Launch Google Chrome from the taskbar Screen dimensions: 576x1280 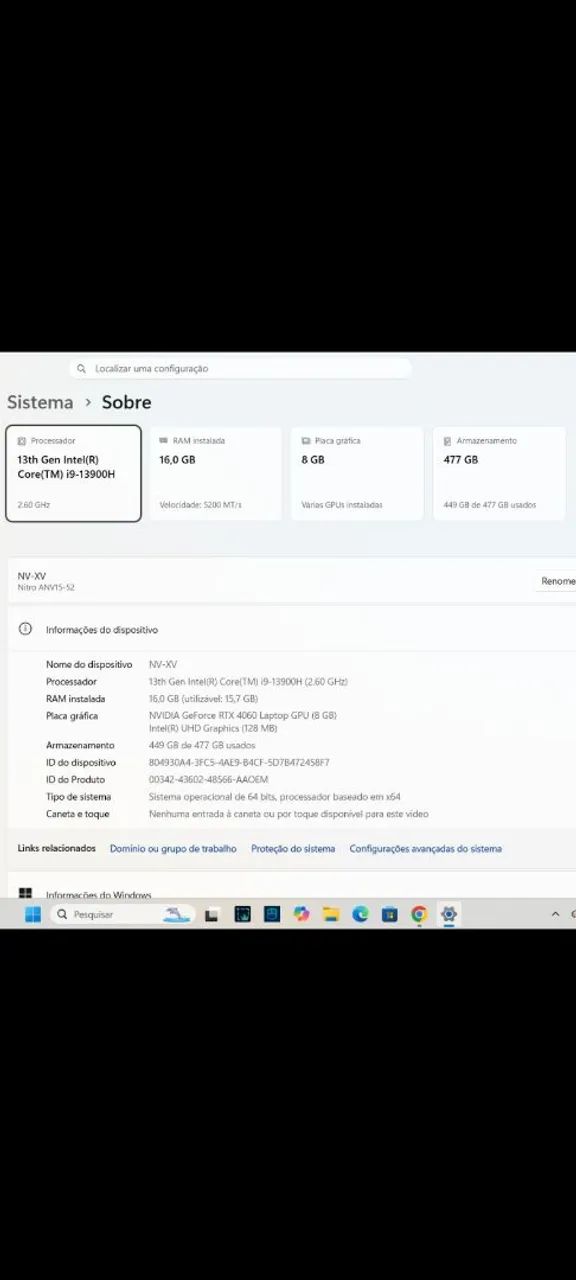419,914
